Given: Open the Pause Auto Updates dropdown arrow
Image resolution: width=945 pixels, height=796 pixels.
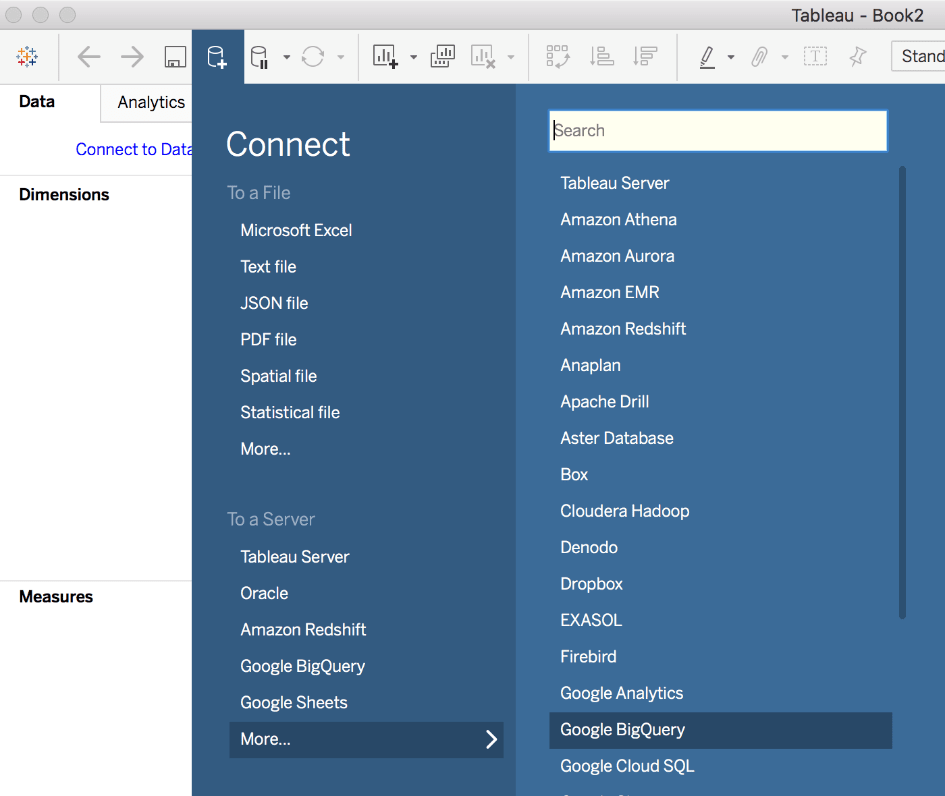Looking at the screenshot, I should coord(287,58).
